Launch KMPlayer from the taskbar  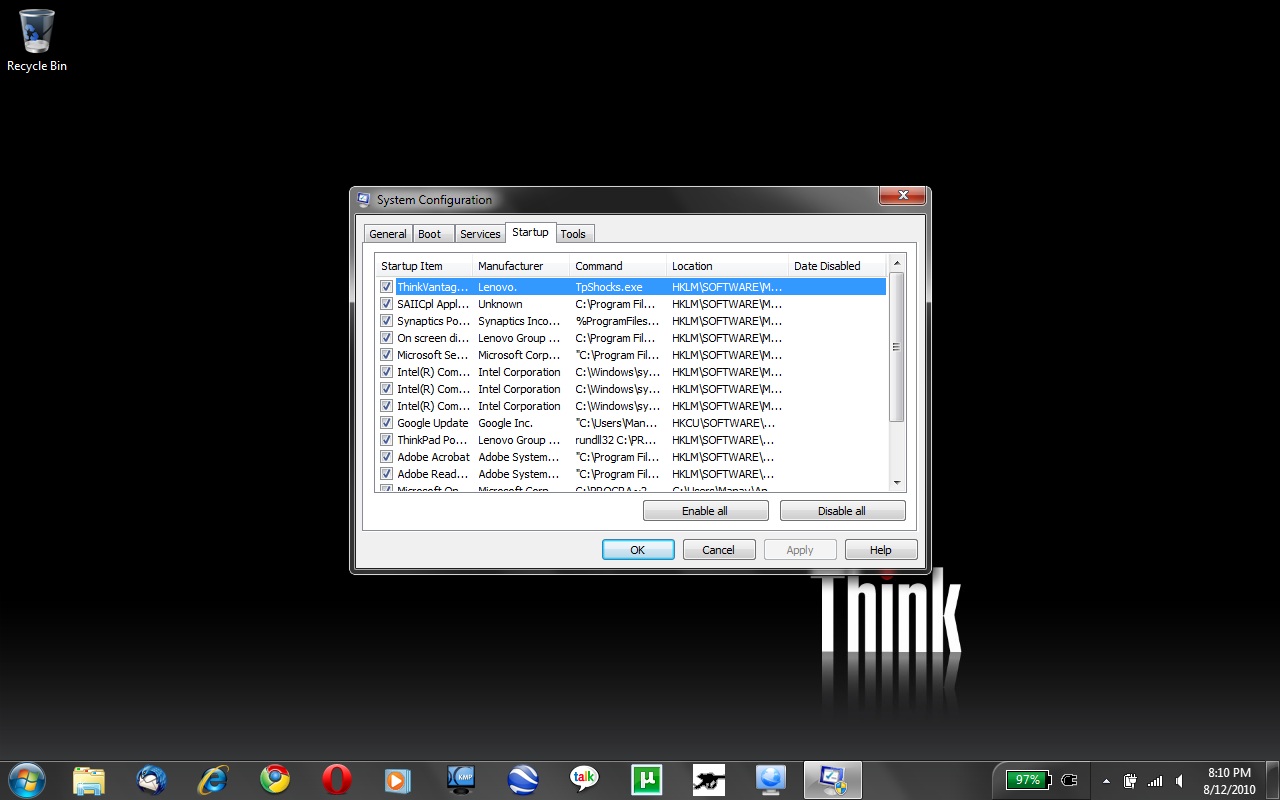point(461,780)
